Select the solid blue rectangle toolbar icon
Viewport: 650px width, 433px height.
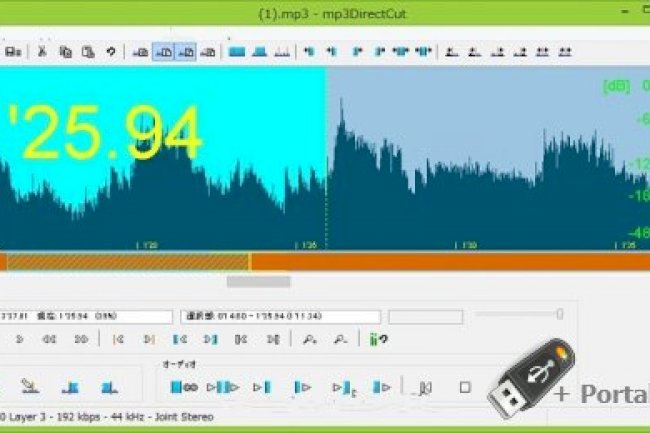[x=237, y=52]
